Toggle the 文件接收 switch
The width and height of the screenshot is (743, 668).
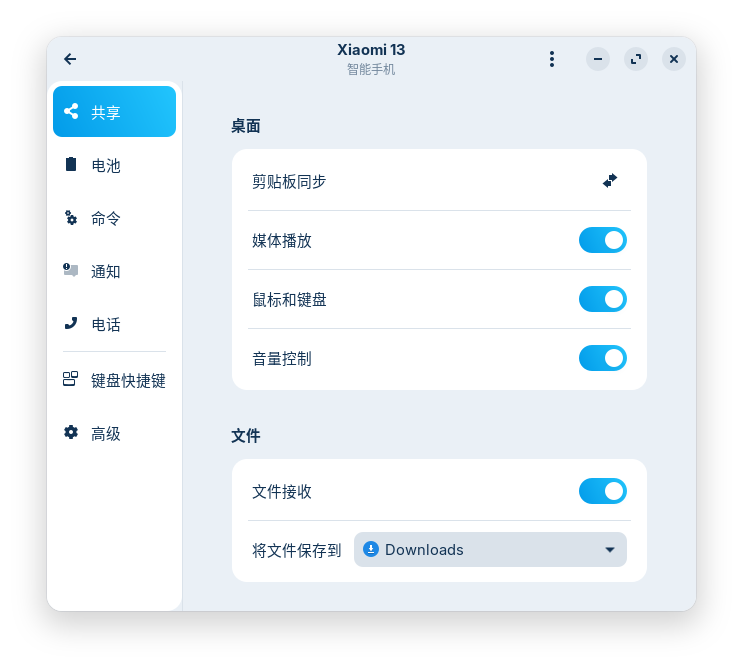click(603, 491)
